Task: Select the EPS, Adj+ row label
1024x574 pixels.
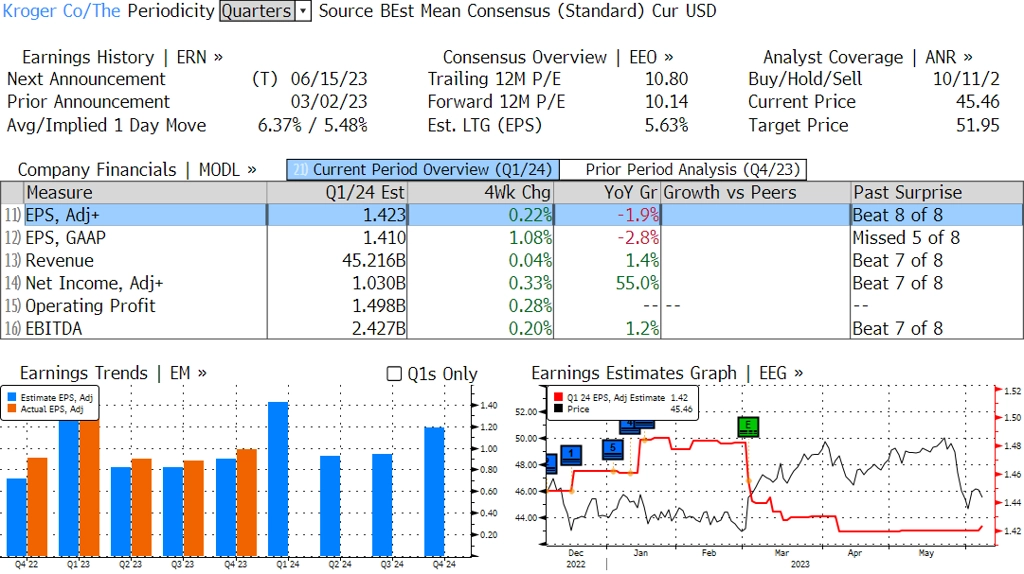Action: (x=62, y=215)
